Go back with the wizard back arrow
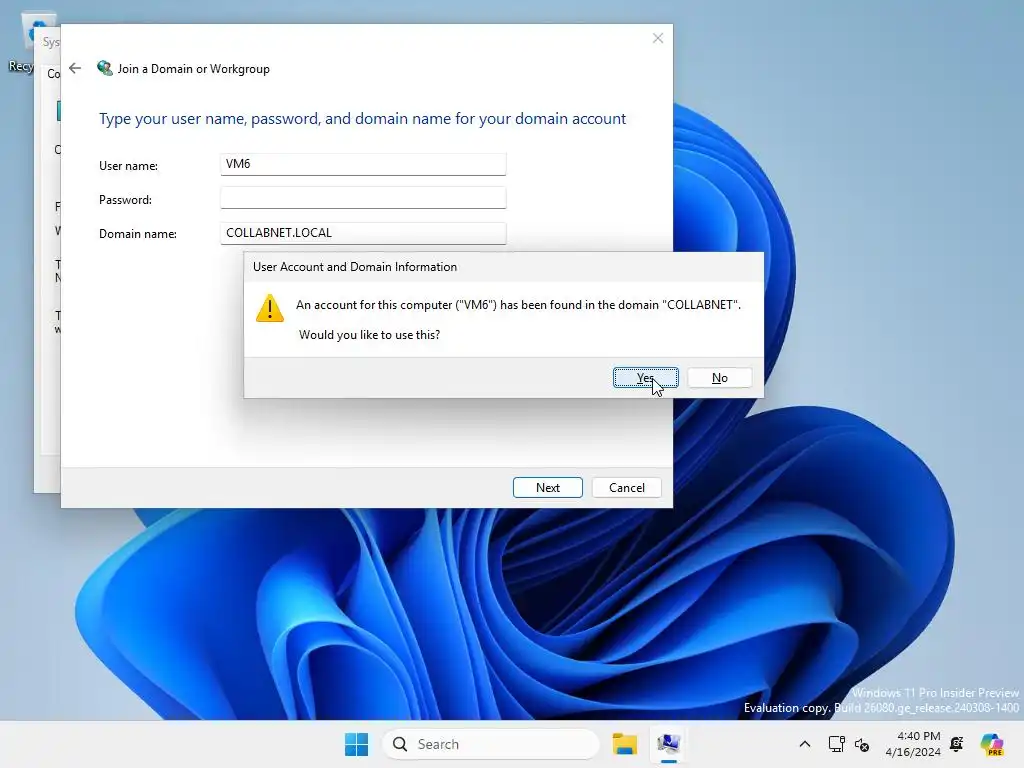The image size is (1024, 768). click(75, 69)
